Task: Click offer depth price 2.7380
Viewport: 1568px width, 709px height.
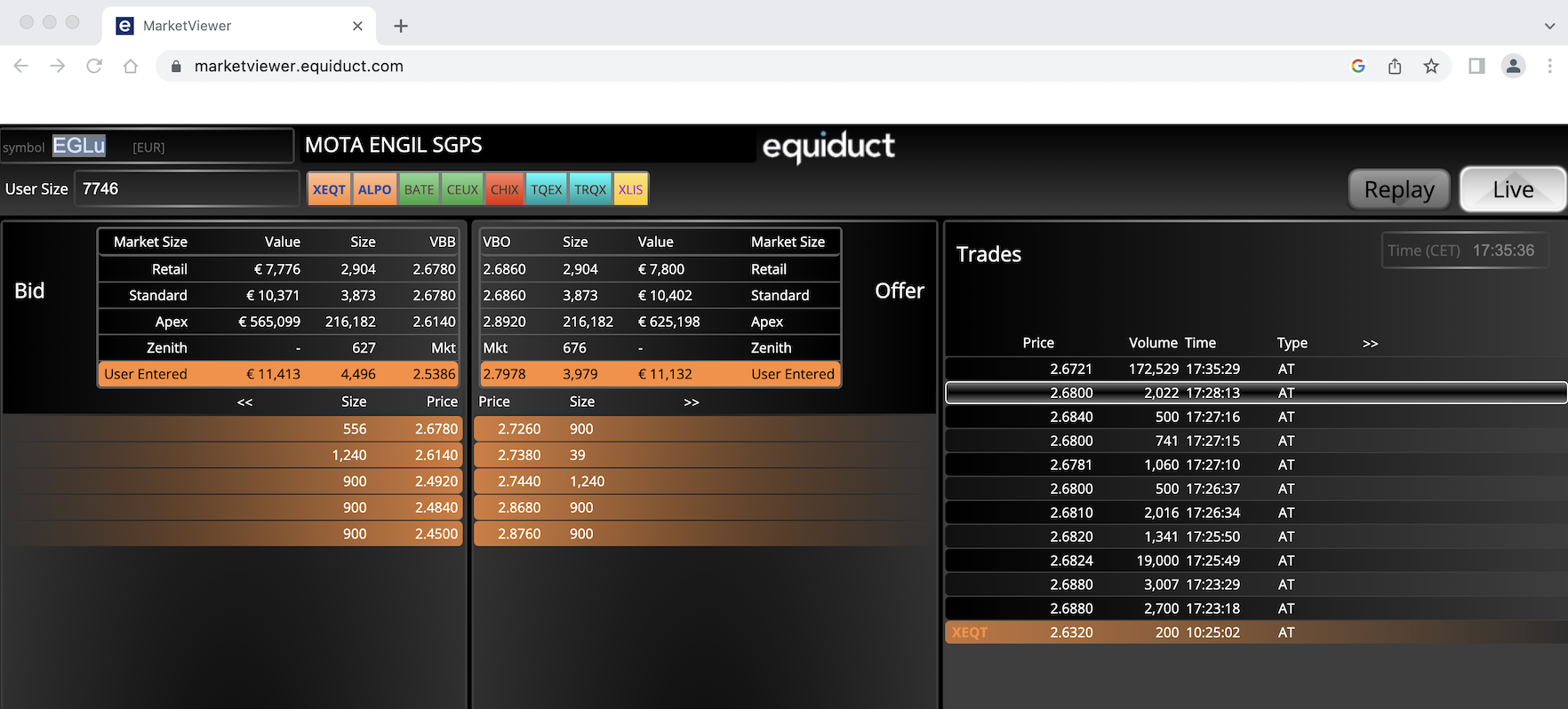Action: (519, 455)
